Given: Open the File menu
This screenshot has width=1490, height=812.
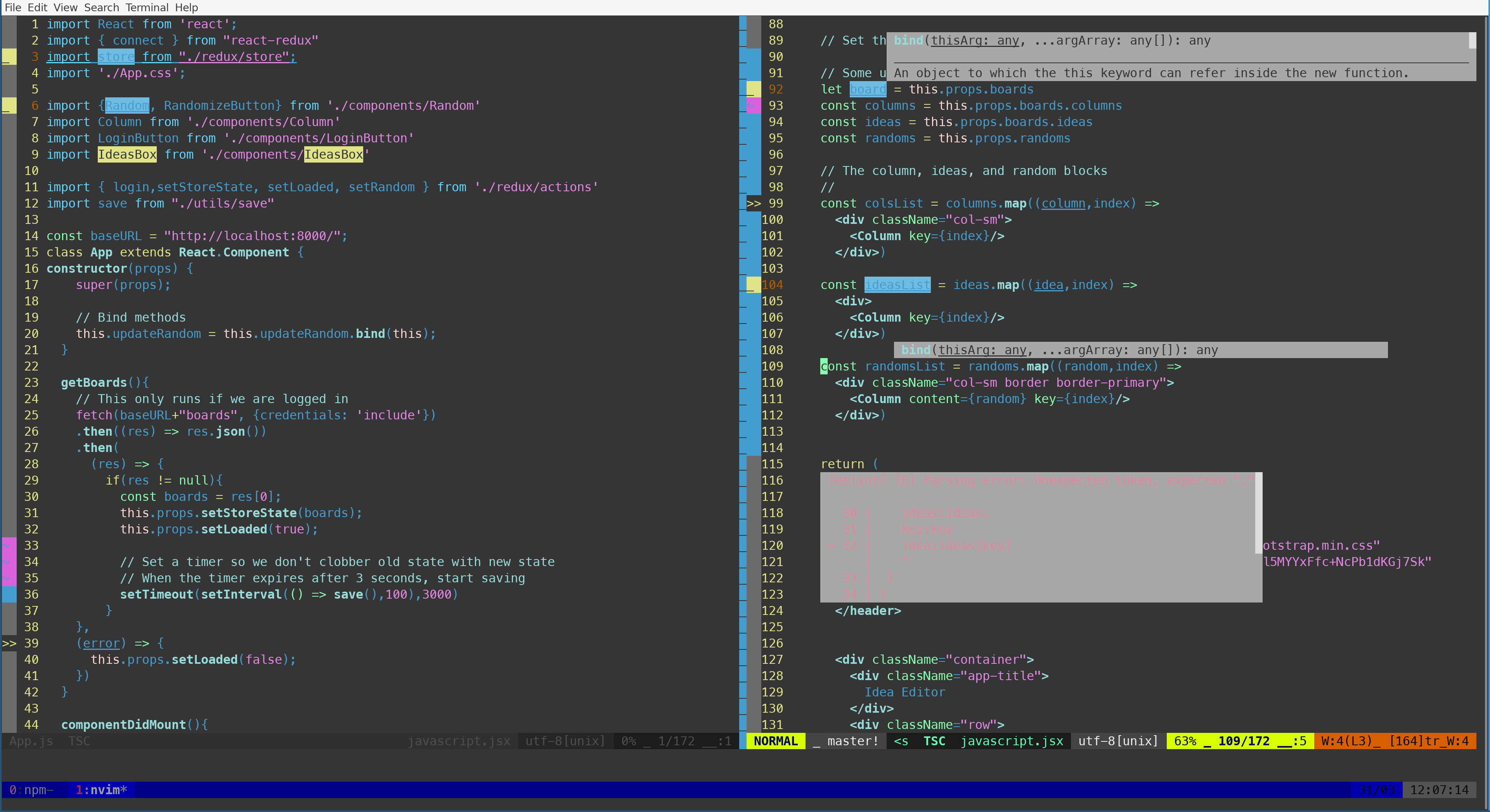Looking at the screenshot, I should coord(13,7).
